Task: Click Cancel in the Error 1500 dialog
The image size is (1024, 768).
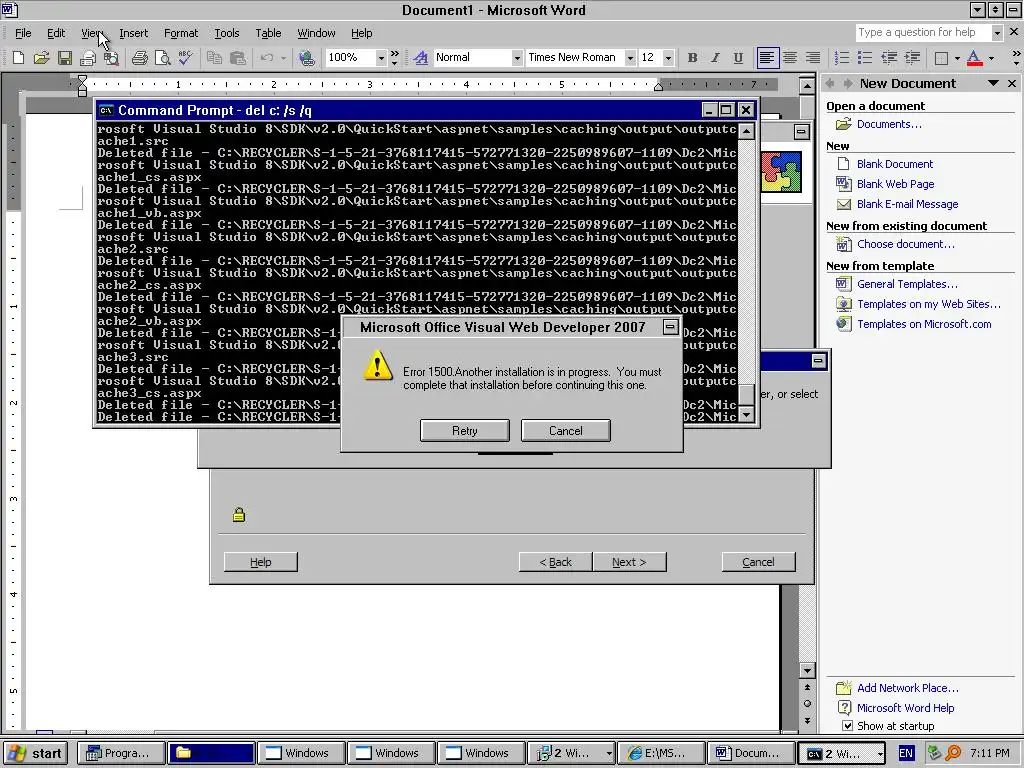Action: click(x=566, y=430)
